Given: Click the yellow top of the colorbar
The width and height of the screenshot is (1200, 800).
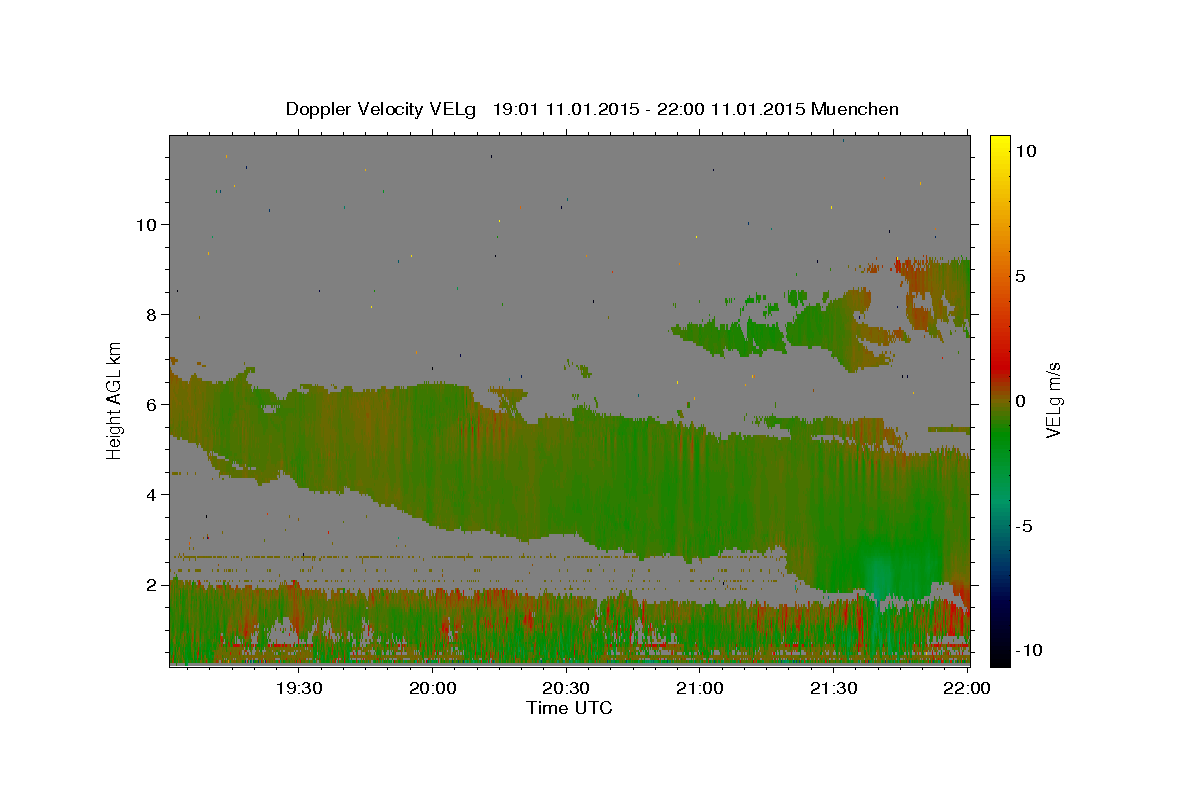Looking at the screenshot, I should pyautogui.click(x=1000, y=145).
